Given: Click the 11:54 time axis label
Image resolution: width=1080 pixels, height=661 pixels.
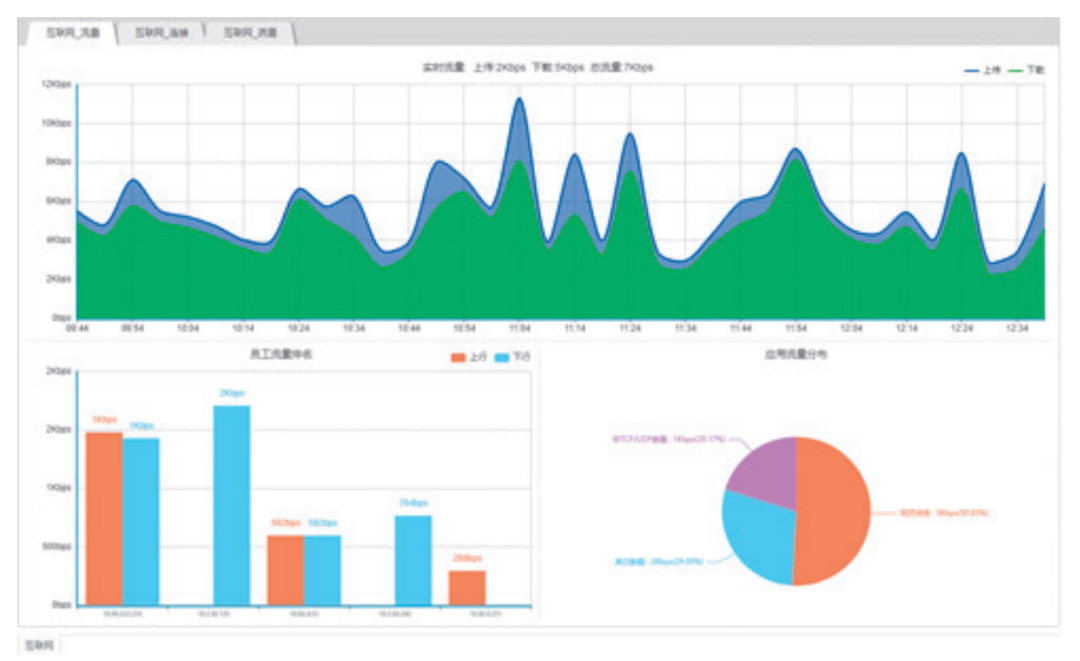Looking at the screenshot, I should pyautogui.click(x=796, y=328).
